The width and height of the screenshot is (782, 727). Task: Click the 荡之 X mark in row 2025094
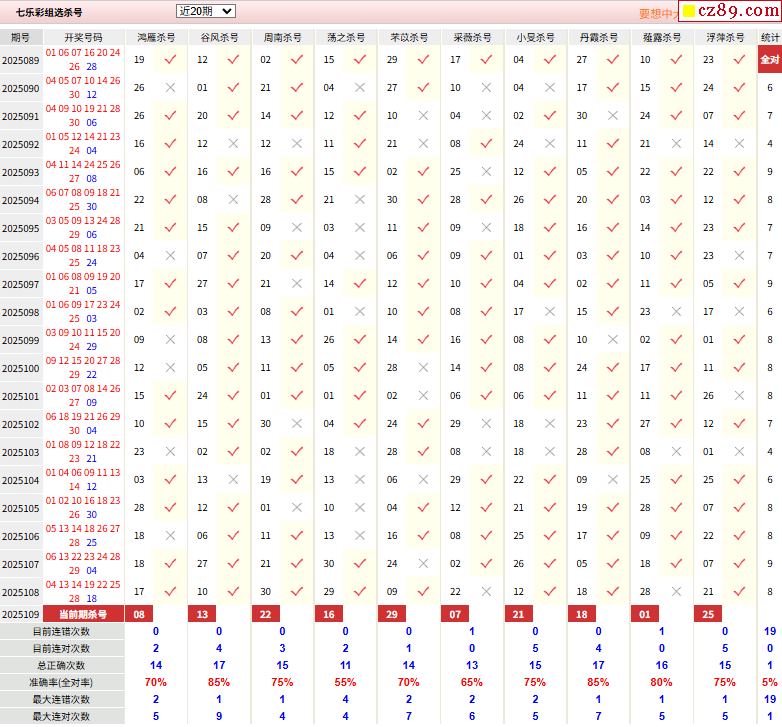coord(360,199)
